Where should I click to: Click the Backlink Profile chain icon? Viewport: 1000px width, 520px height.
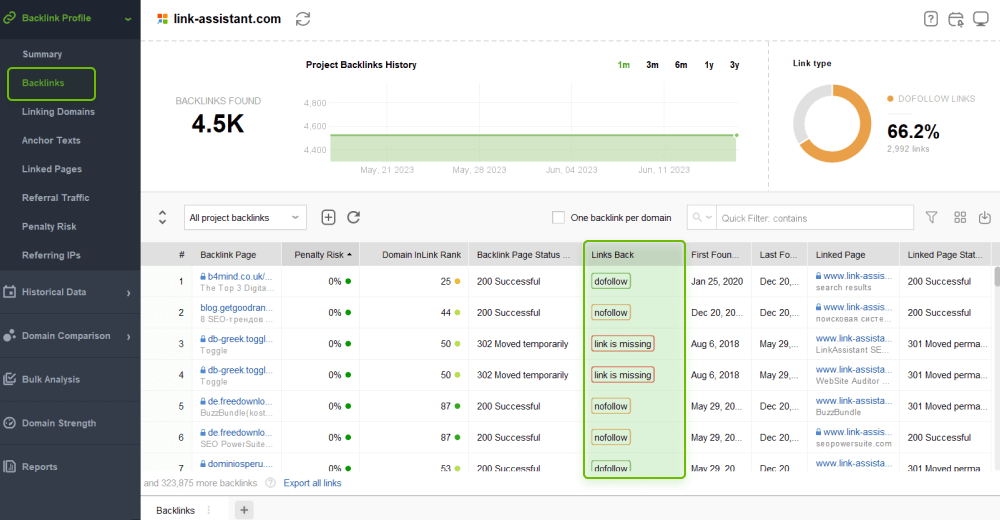click(x=10, y=18)
